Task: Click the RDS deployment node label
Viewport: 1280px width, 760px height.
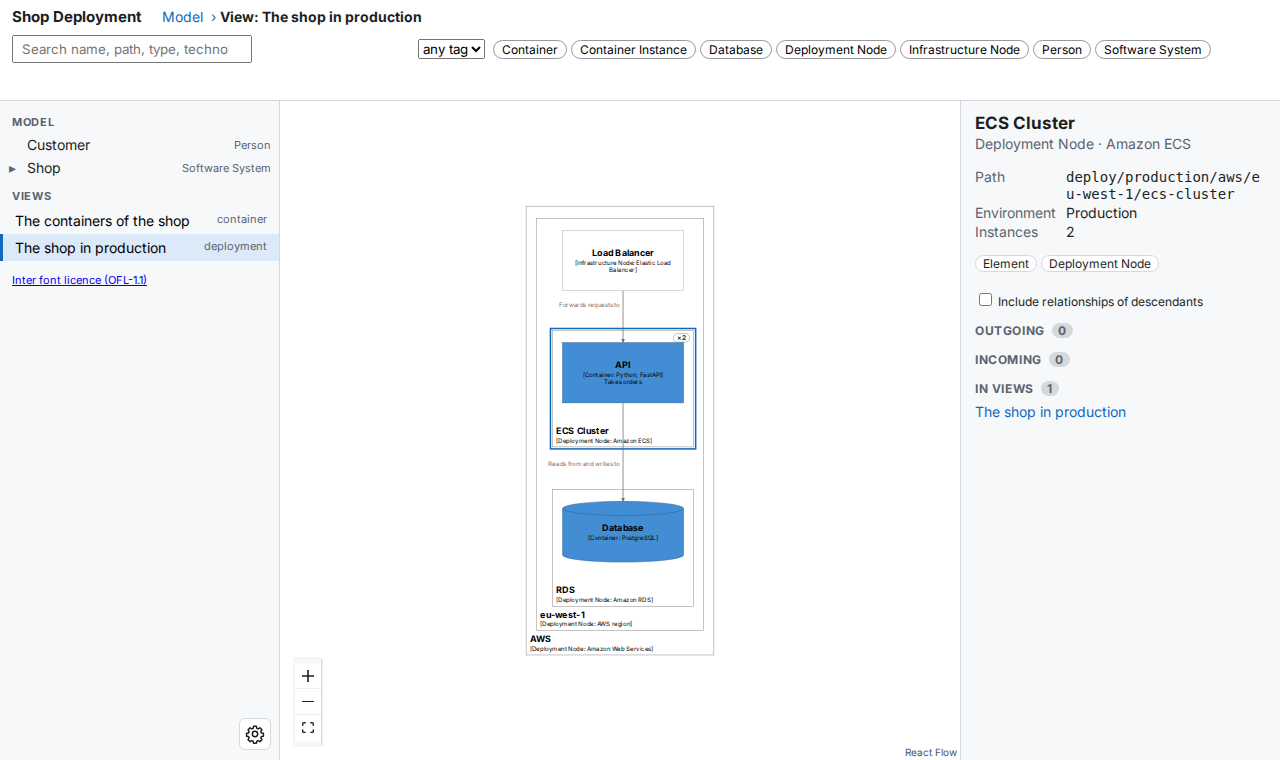Action: [x=565, y=590]
